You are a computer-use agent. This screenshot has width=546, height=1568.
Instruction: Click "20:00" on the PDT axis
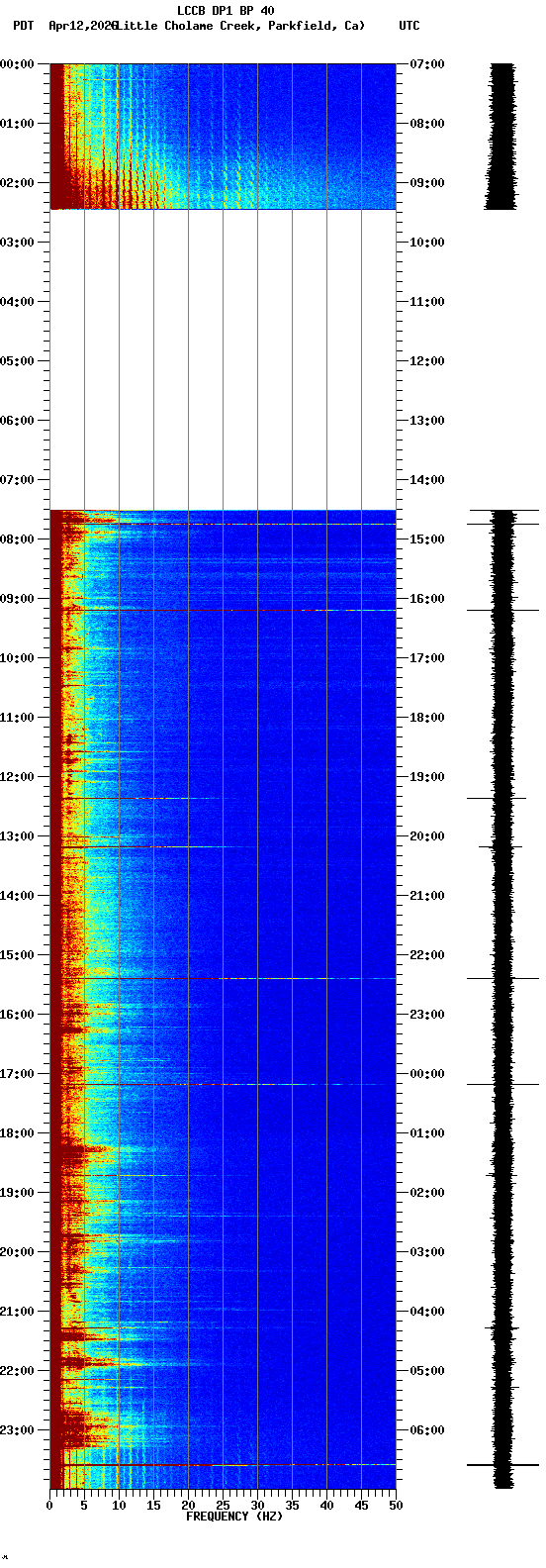[16, 1252]
